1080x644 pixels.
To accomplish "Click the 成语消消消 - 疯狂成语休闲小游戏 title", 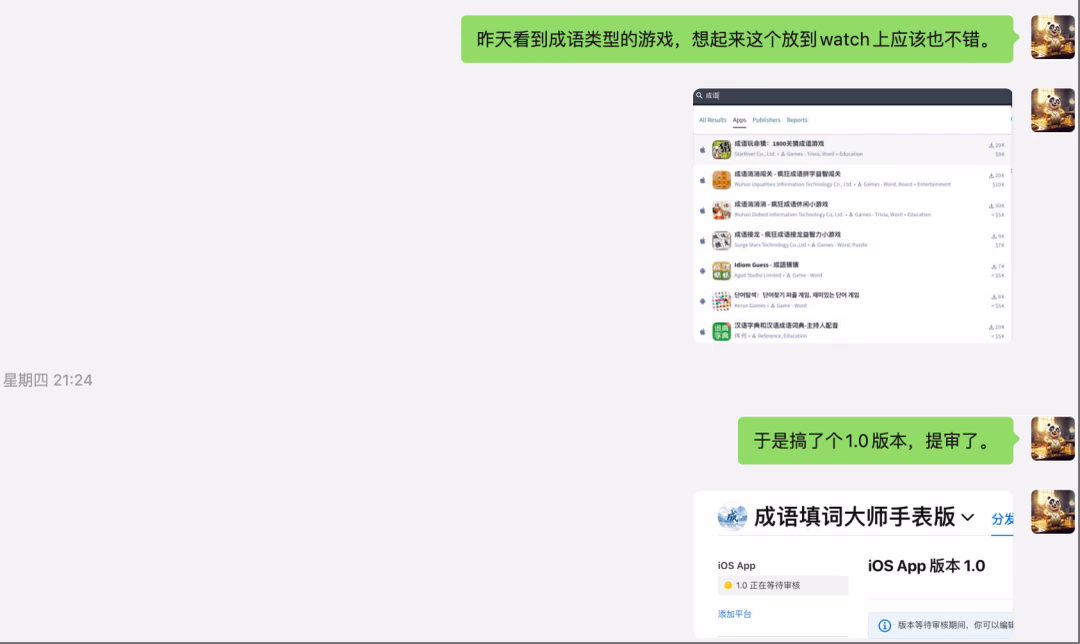I will coord(781,205).
